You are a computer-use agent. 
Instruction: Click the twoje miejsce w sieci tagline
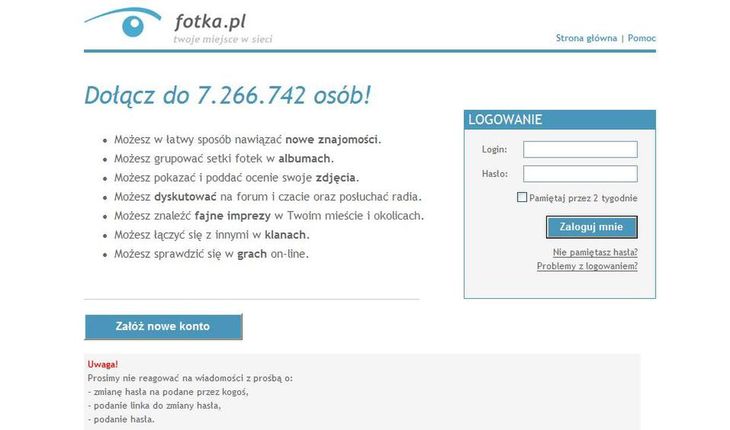tap(223, 39)
